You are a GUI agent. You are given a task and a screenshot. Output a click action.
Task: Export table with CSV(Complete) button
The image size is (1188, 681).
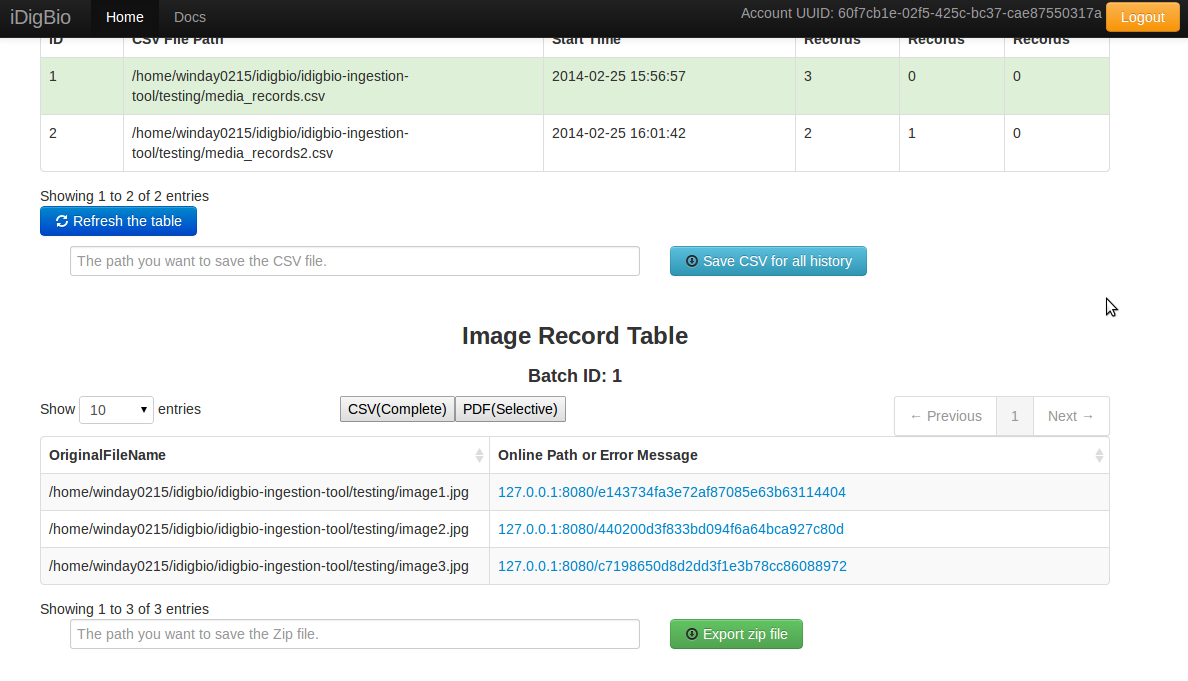(x=397, y=409)
